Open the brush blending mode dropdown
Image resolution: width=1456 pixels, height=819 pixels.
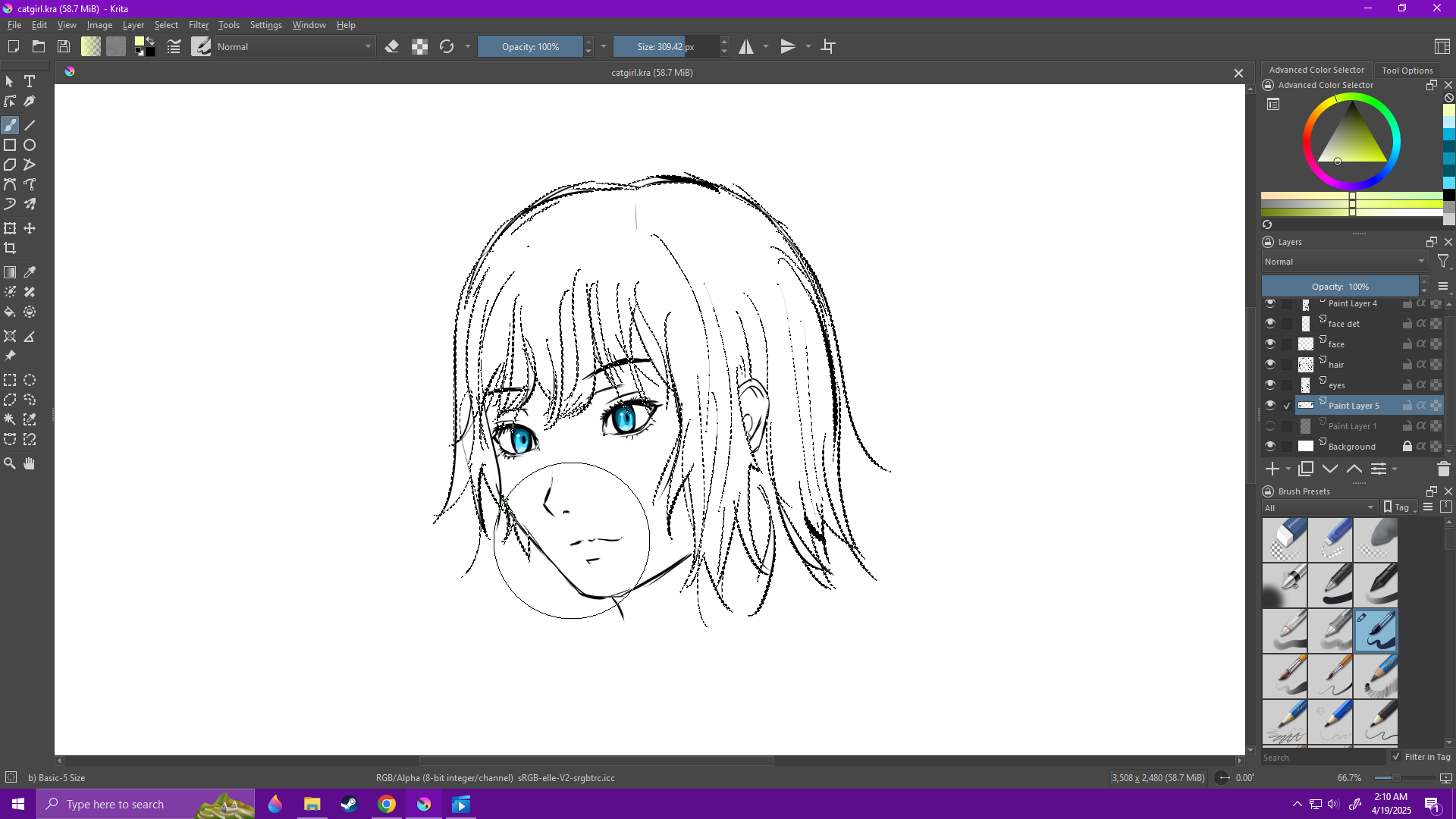pos(294,47)
